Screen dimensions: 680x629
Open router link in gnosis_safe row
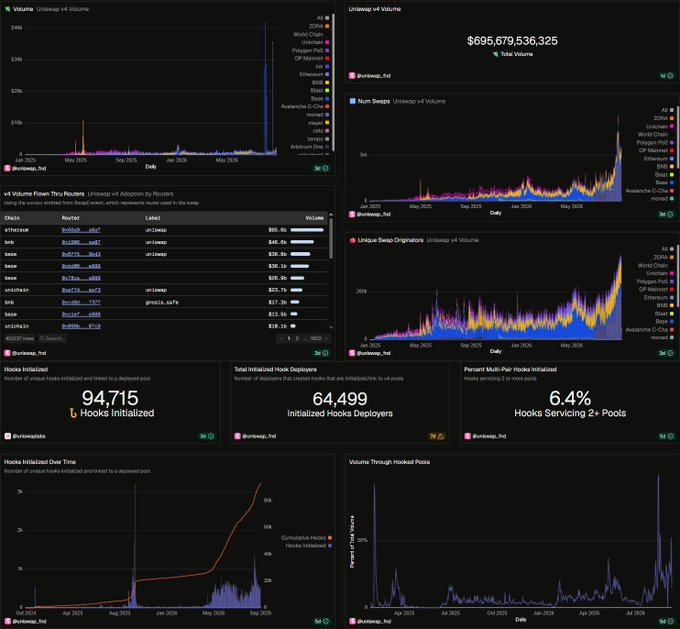[x=81, y=302]
